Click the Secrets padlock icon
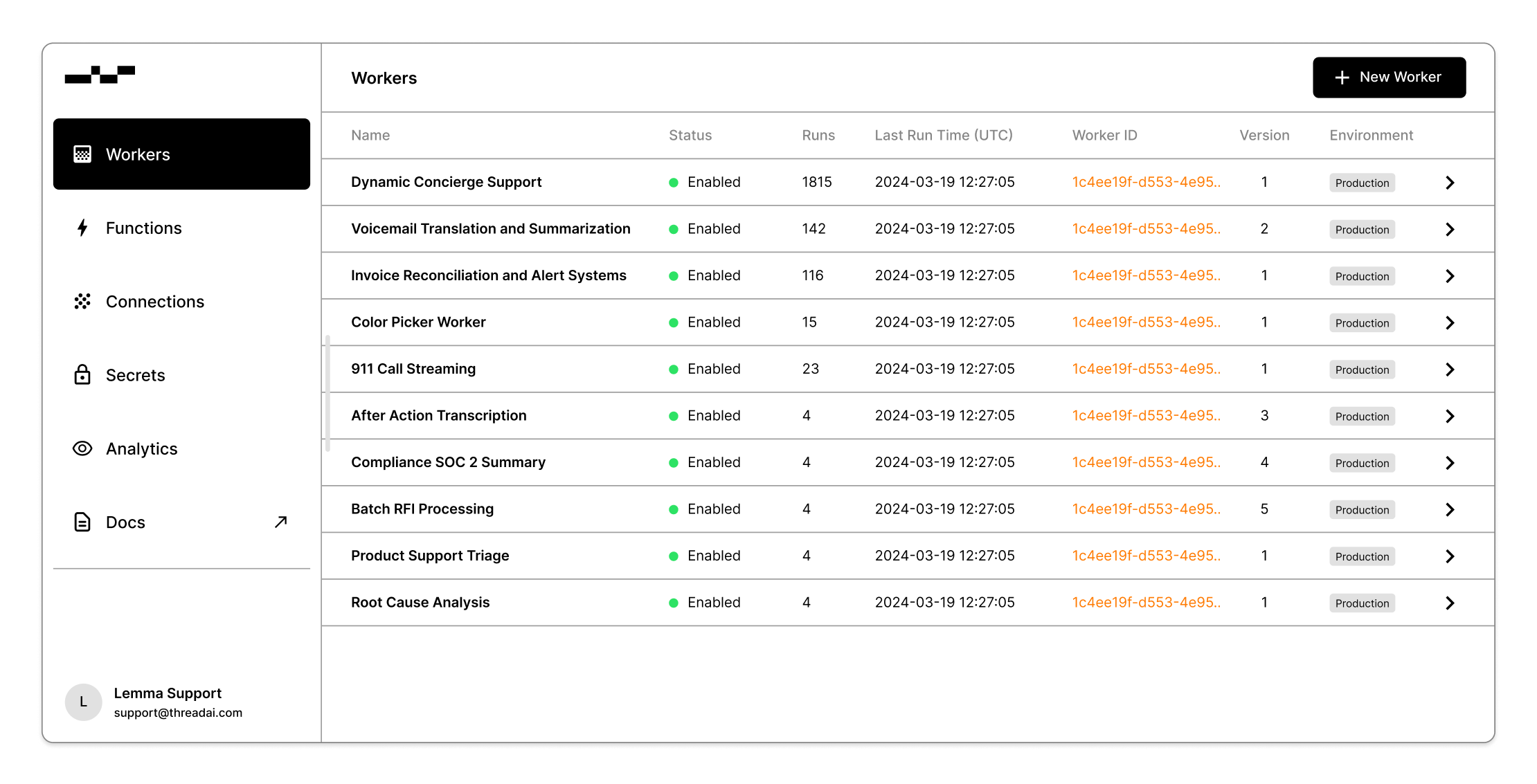 pyautogui.click(x=82, y=374)
